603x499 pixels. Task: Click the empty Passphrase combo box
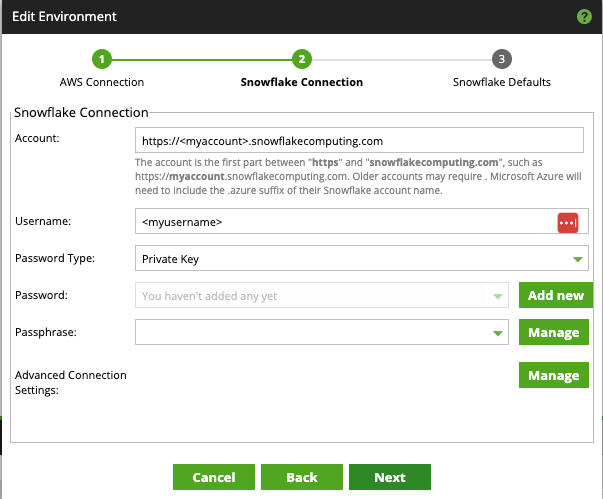pyautogui.click(x=321, y=332)
